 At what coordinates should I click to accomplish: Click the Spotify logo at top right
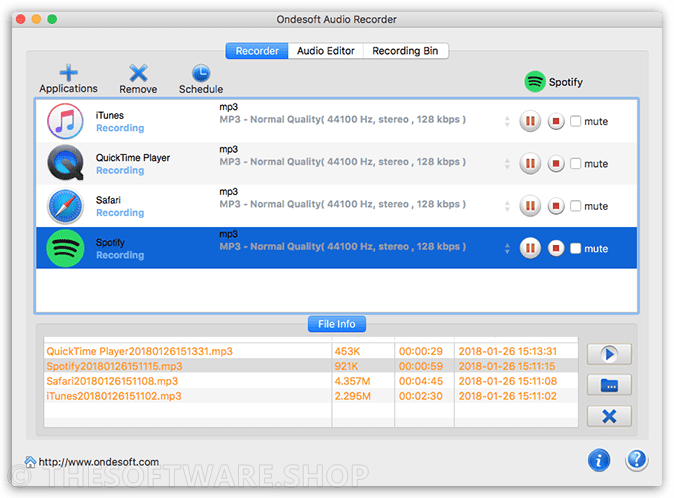click(535, 81)
